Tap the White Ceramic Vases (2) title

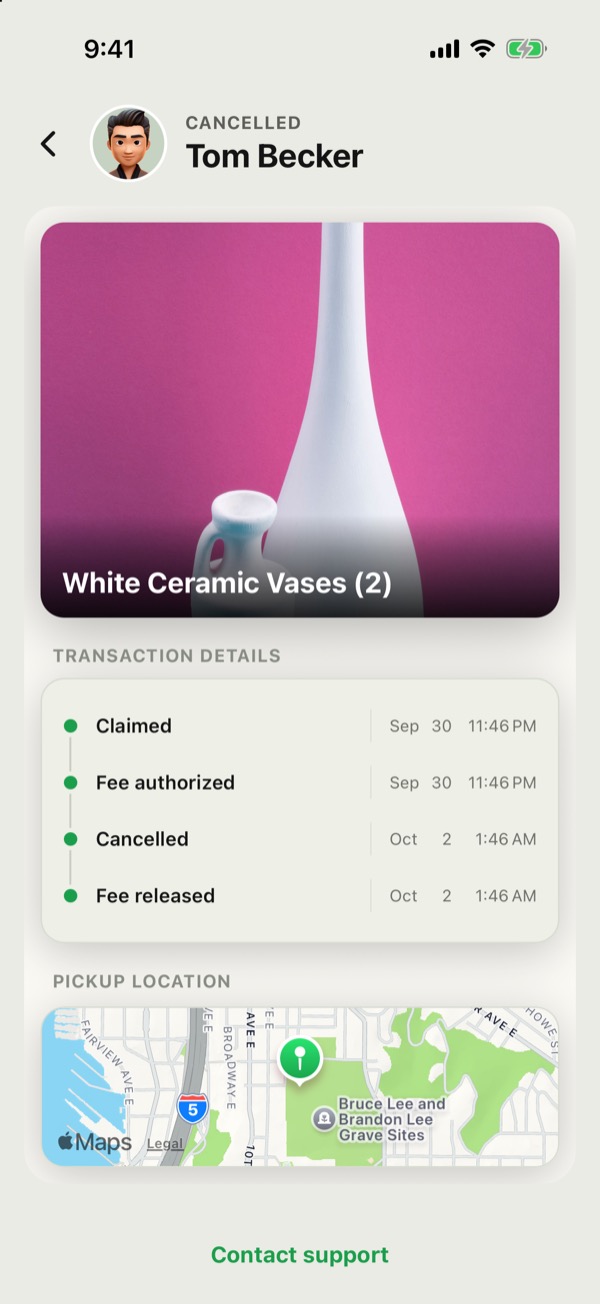tap(227, 583)
